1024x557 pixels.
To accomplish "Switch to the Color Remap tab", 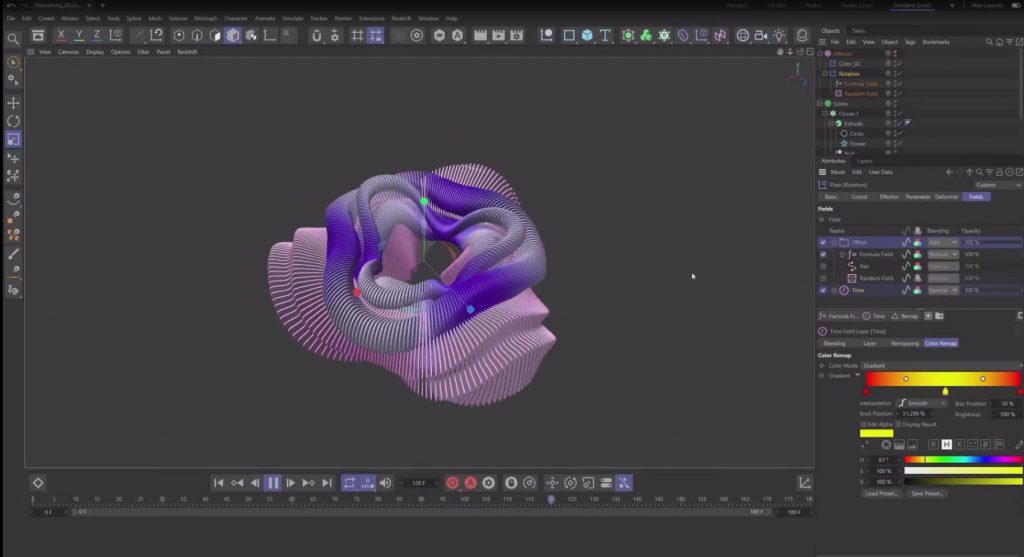I will point(940,343).
